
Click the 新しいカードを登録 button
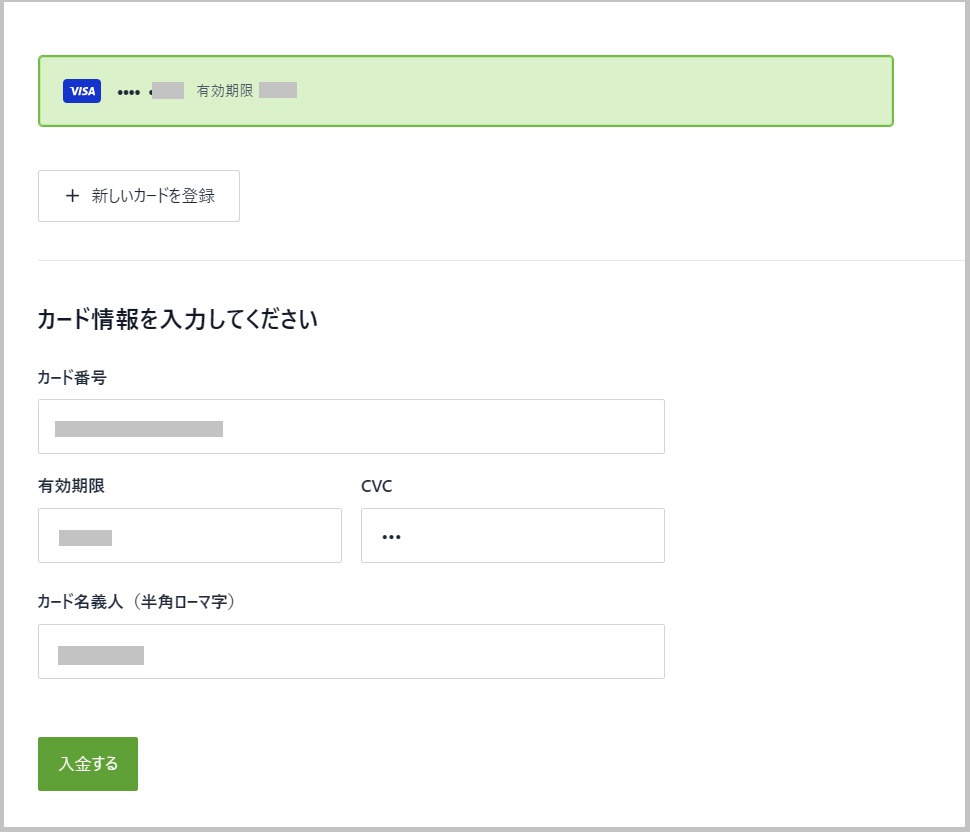pyautogui.click(x=139, y=196)
